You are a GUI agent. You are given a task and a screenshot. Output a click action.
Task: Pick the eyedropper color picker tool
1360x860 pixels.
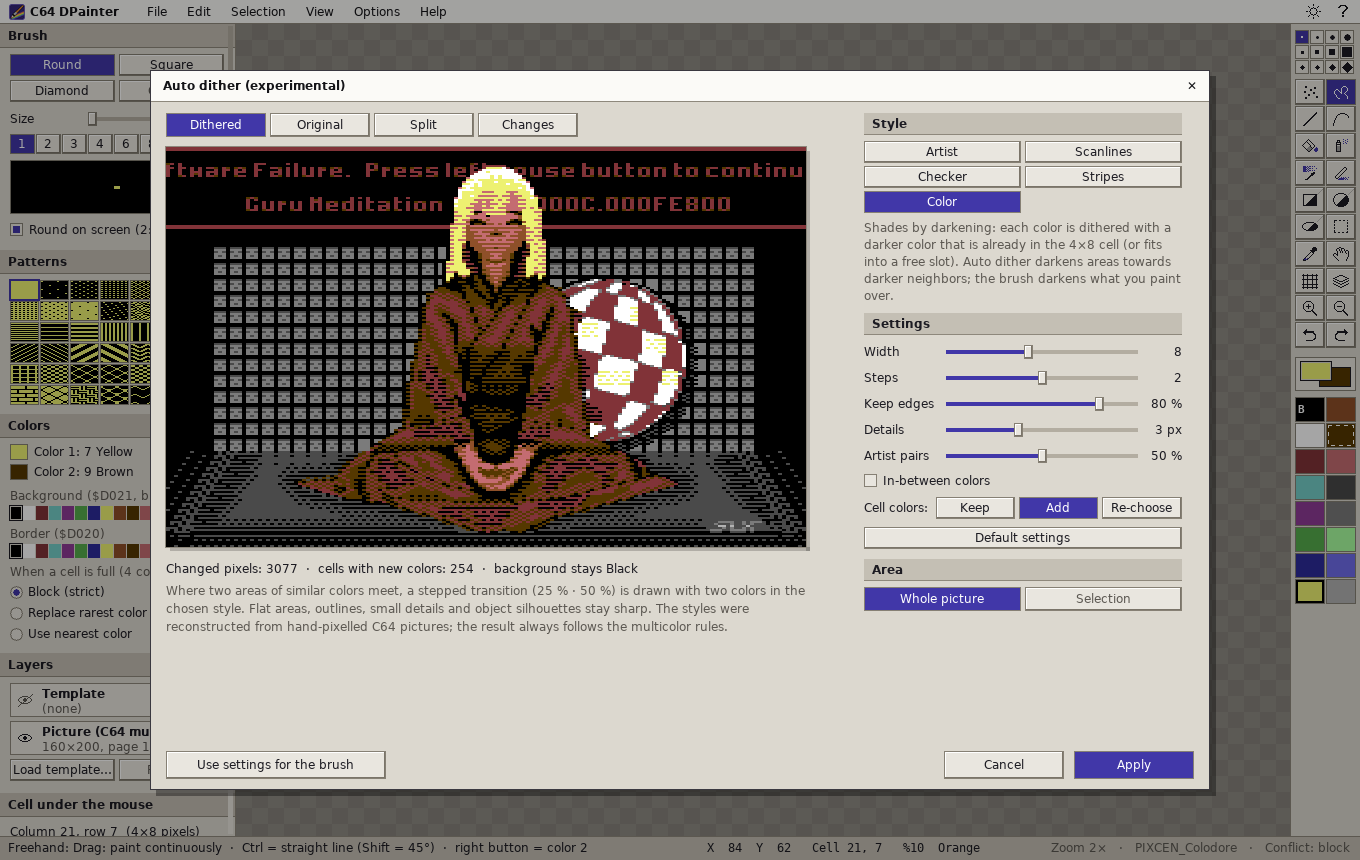[x=1310, y=254]
